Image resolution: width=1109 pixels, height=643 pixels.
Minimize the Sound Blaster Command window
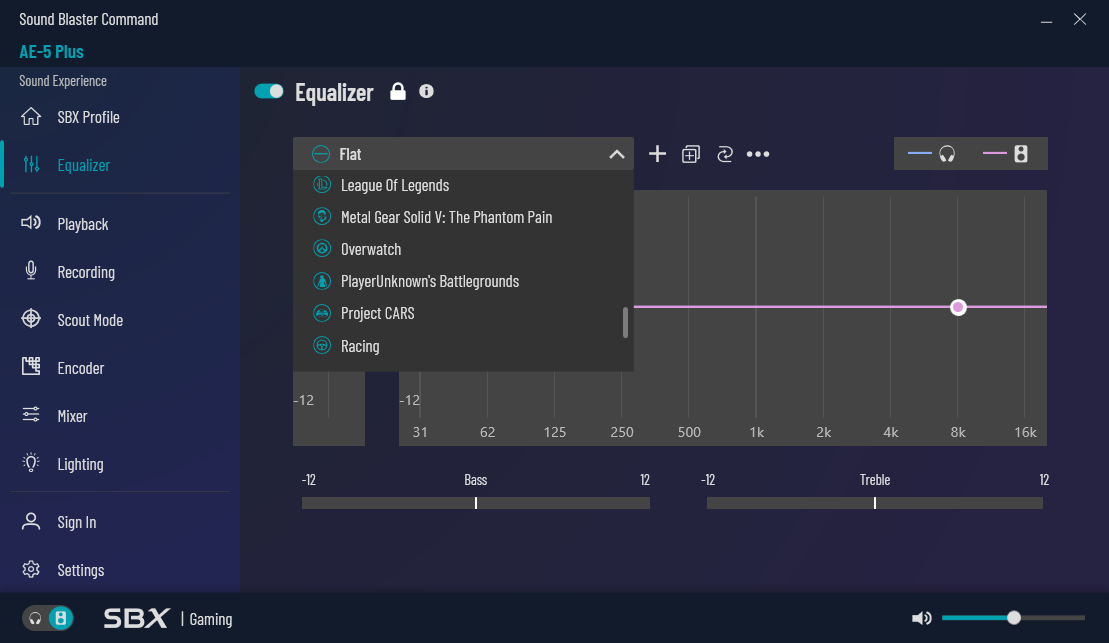click(x=1046, y=20)
